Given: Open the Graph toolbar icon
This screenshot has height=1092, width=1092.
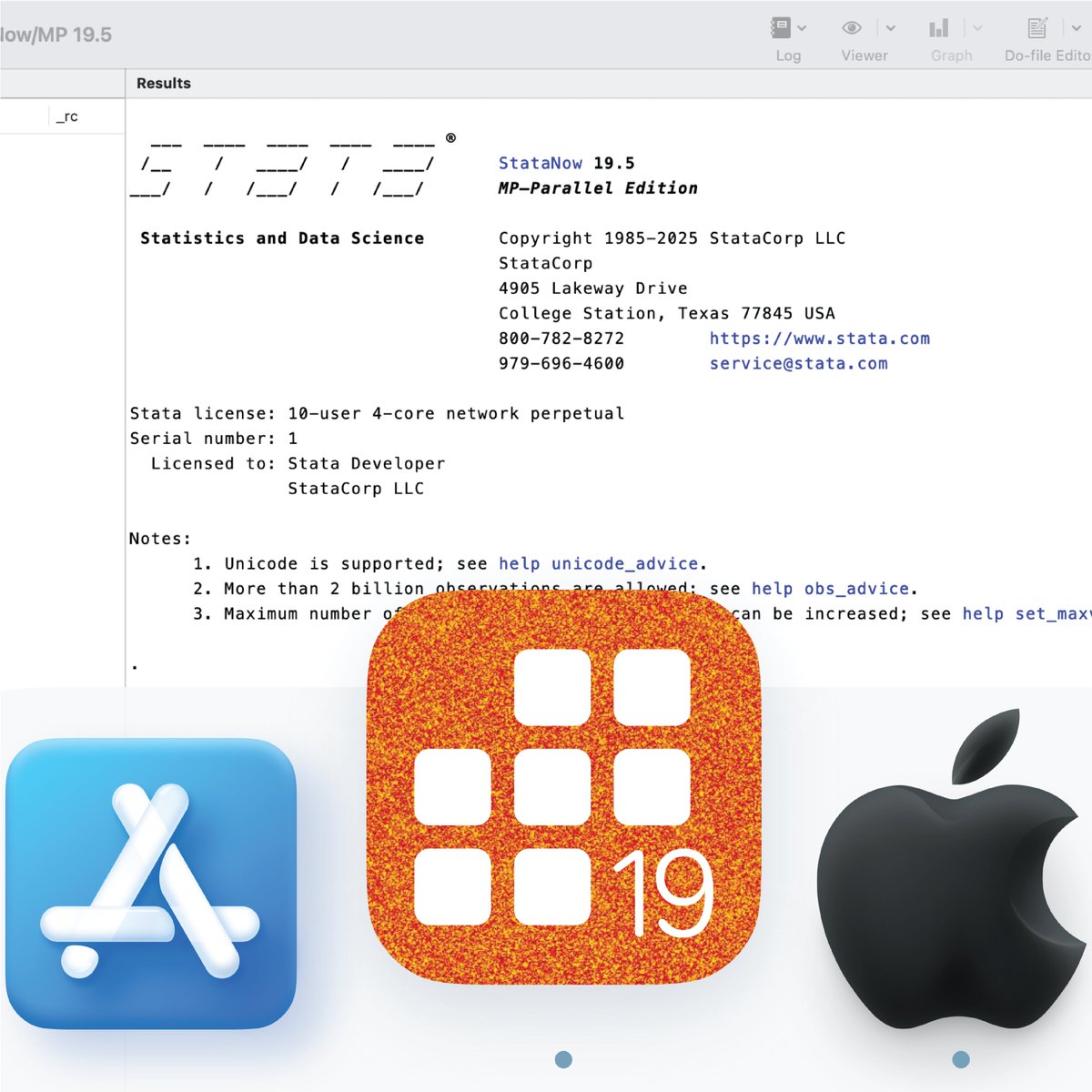Looking at the screenshot, I should pyautogui.click(x=939, y=28).
